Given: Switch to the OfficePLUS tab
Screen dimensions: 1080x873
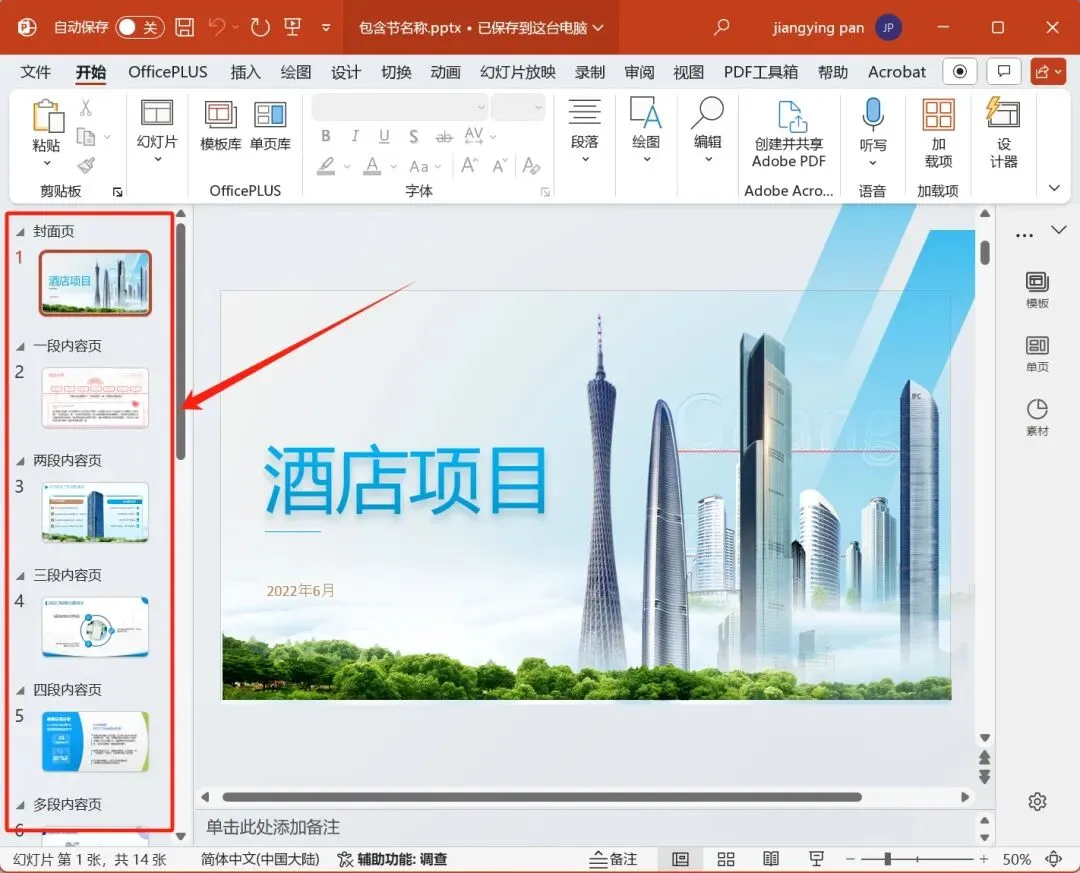Looking at the screenshot, I should tap(167, 72).
